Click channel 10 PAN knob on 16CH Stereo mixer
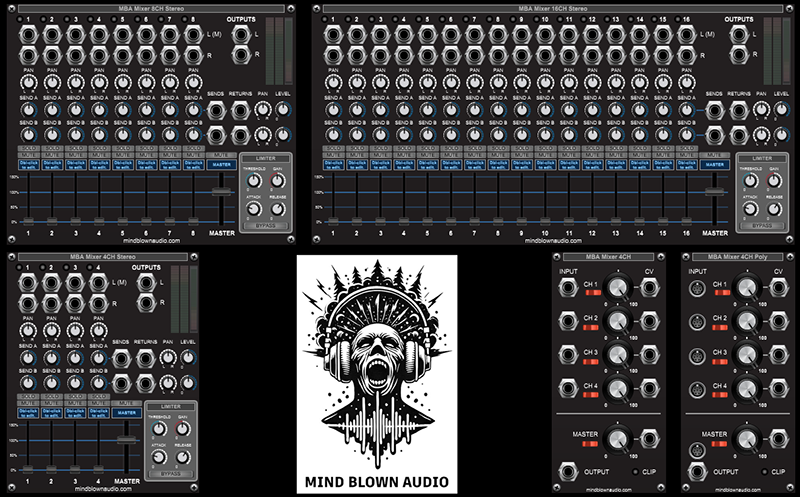Viewport: 800px width, 497px height. [545, 82]
